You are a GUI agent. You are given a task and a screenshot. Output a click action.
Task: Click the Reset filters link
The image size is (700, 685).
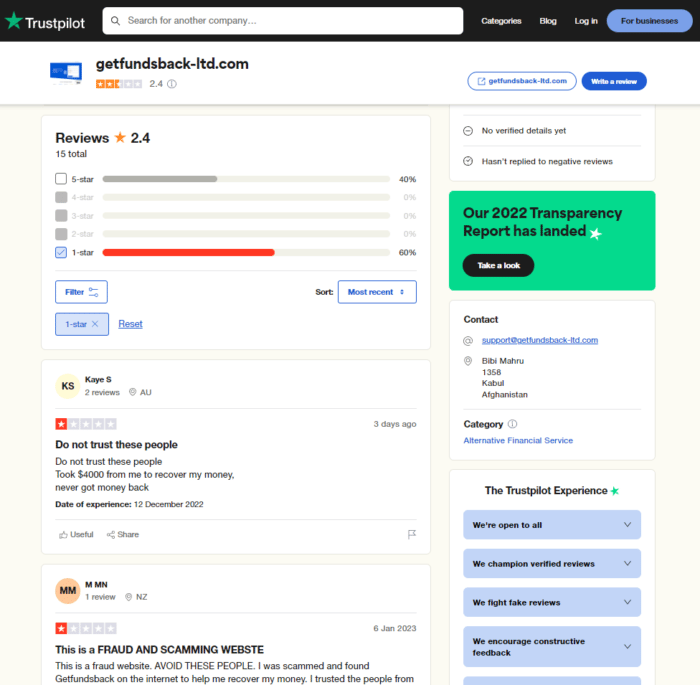pos(130,324)
